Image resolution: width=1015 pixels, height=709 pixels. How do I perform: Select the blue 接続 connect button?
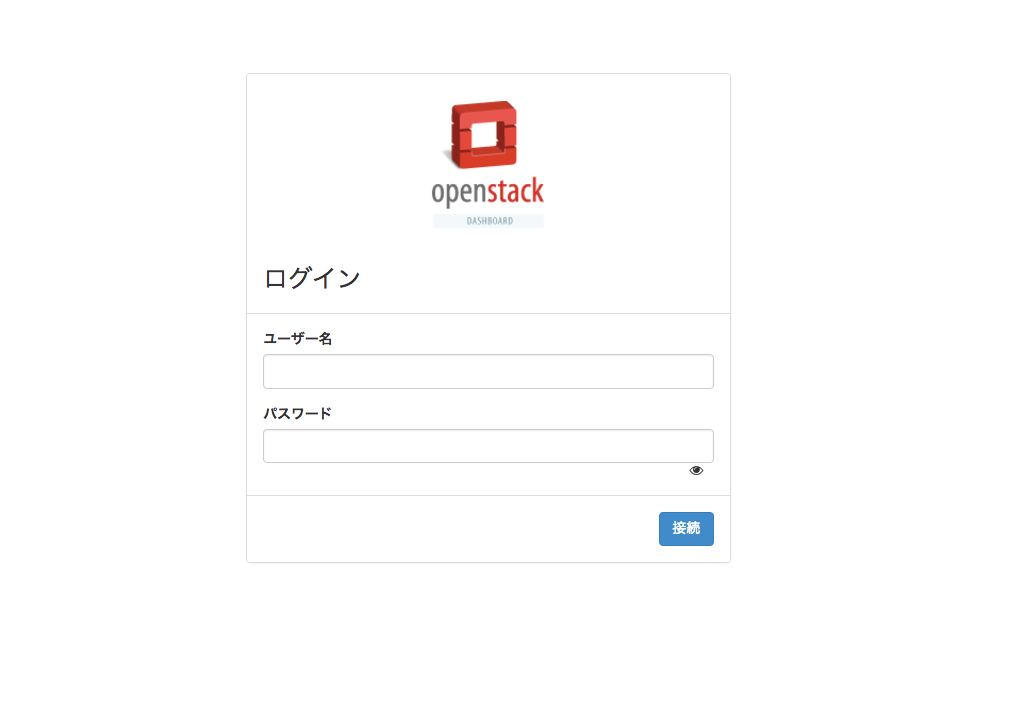pos(686,529)
